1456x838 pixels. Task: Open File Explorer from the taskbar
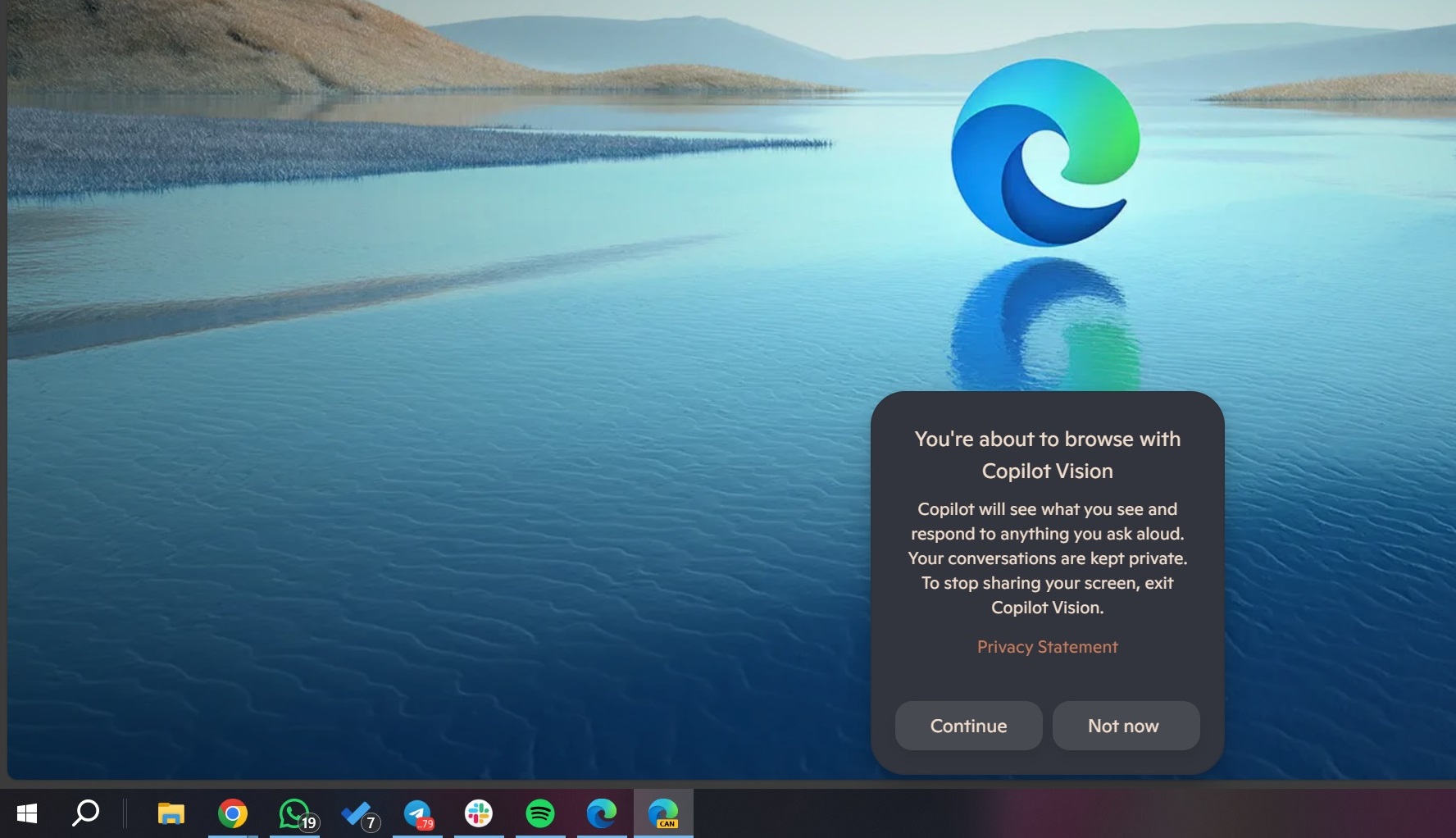[x=171, y=814]
